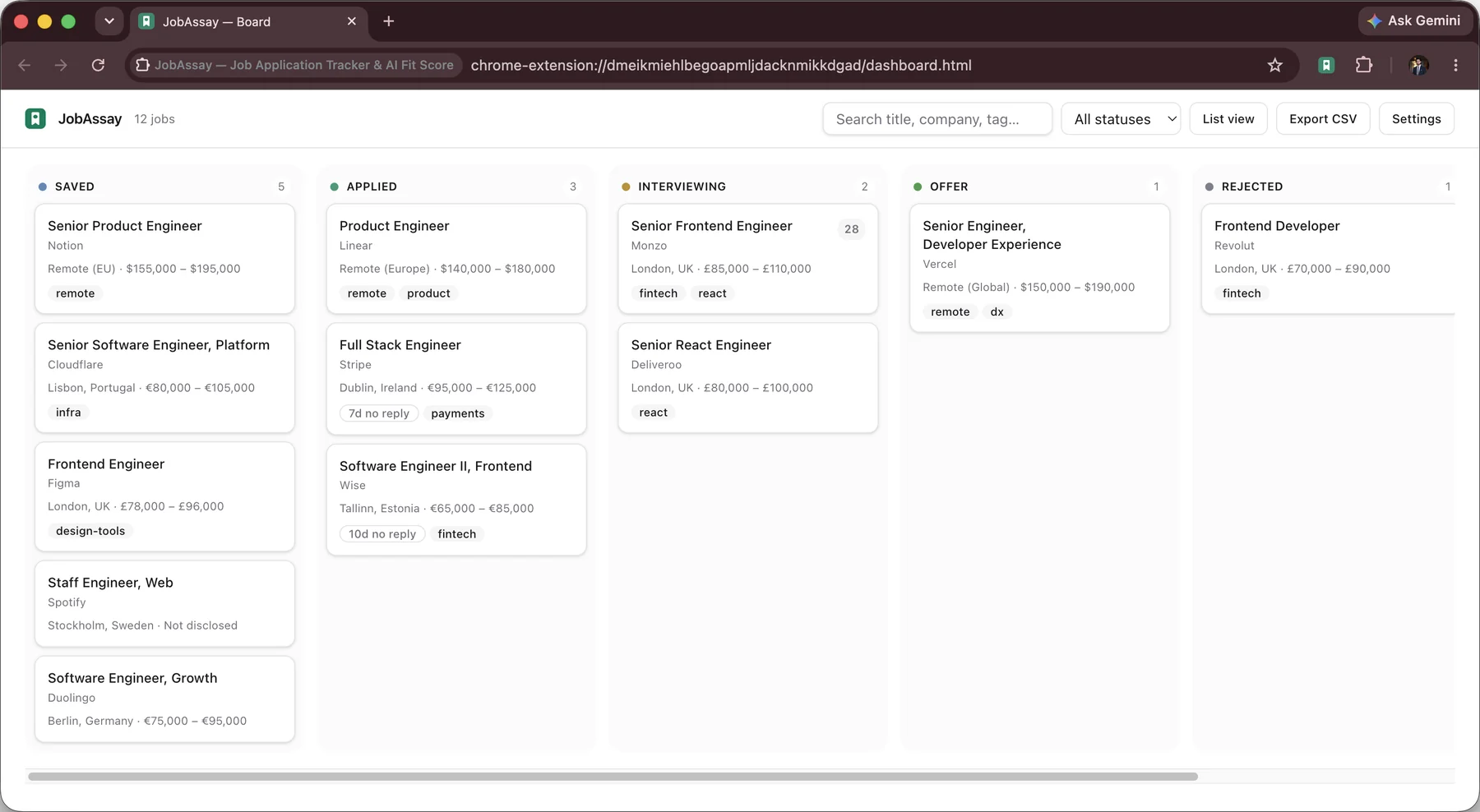Click the 7d no reply badge on Stripe card
This screenshot has width=1480, height=812.
click(379, 413)
